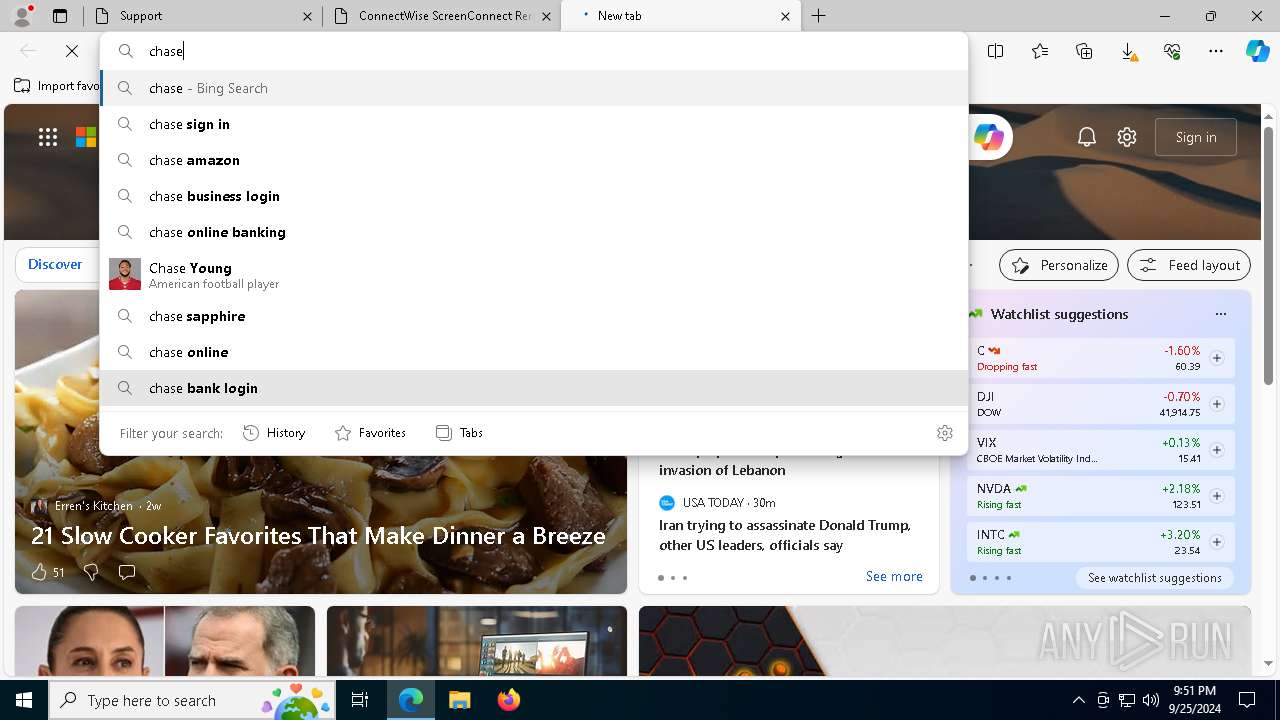This screenshot has height=720, width=1280.
Task: Select 'chase online' suggestion
Action: [x=534, y=352]
